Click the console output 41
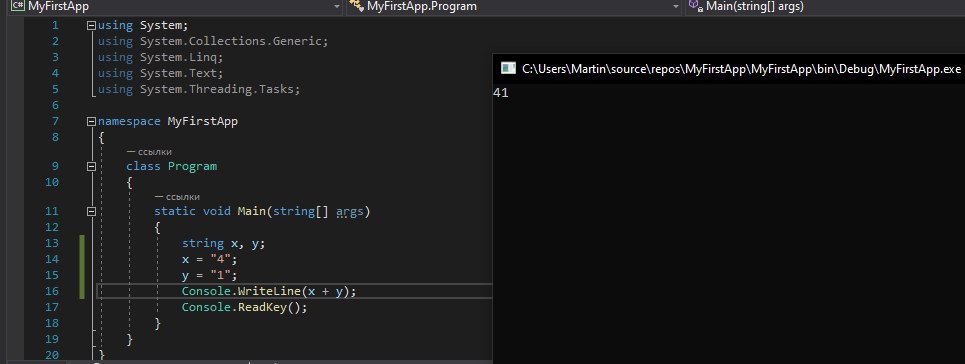This screenshot has height=364, width=965. click(501, 94)
